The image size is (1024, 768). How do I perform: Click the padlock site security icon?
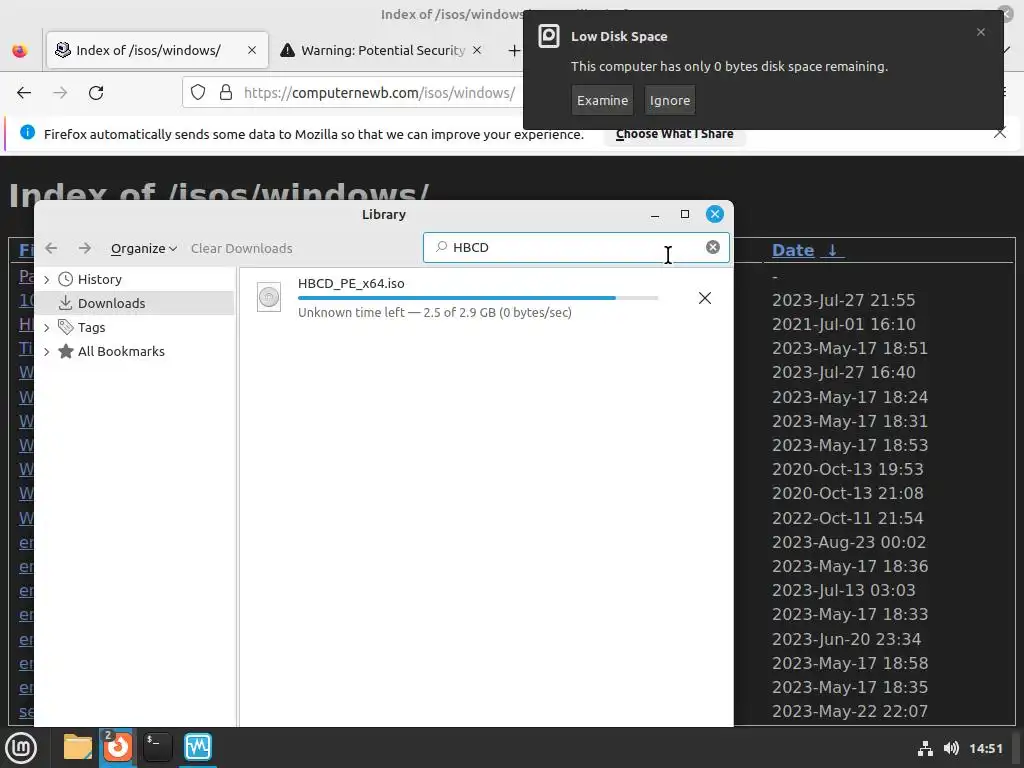tap(226, 93)
